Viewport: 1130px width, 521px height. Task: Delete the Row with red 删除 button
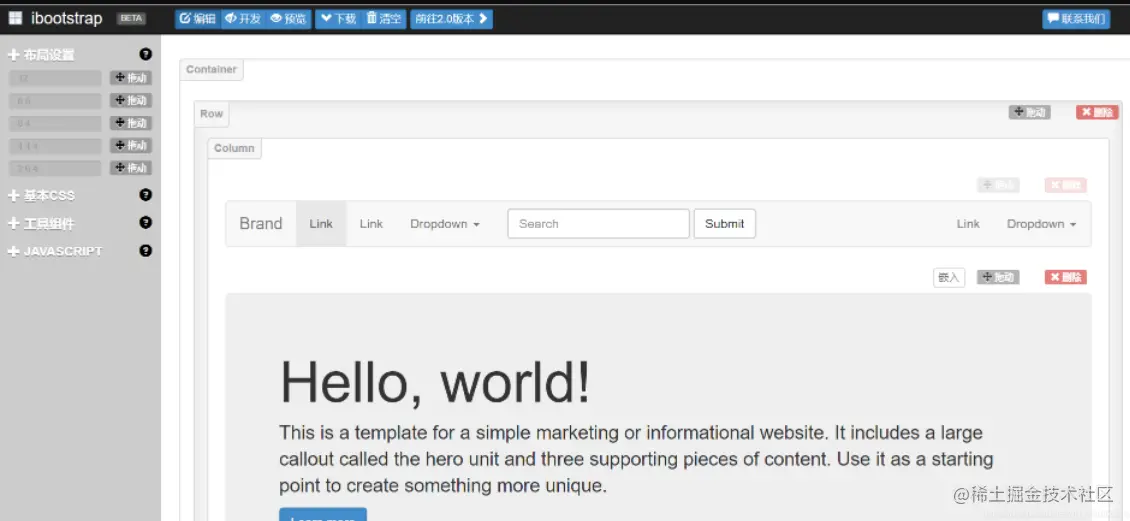[1097, 112]
